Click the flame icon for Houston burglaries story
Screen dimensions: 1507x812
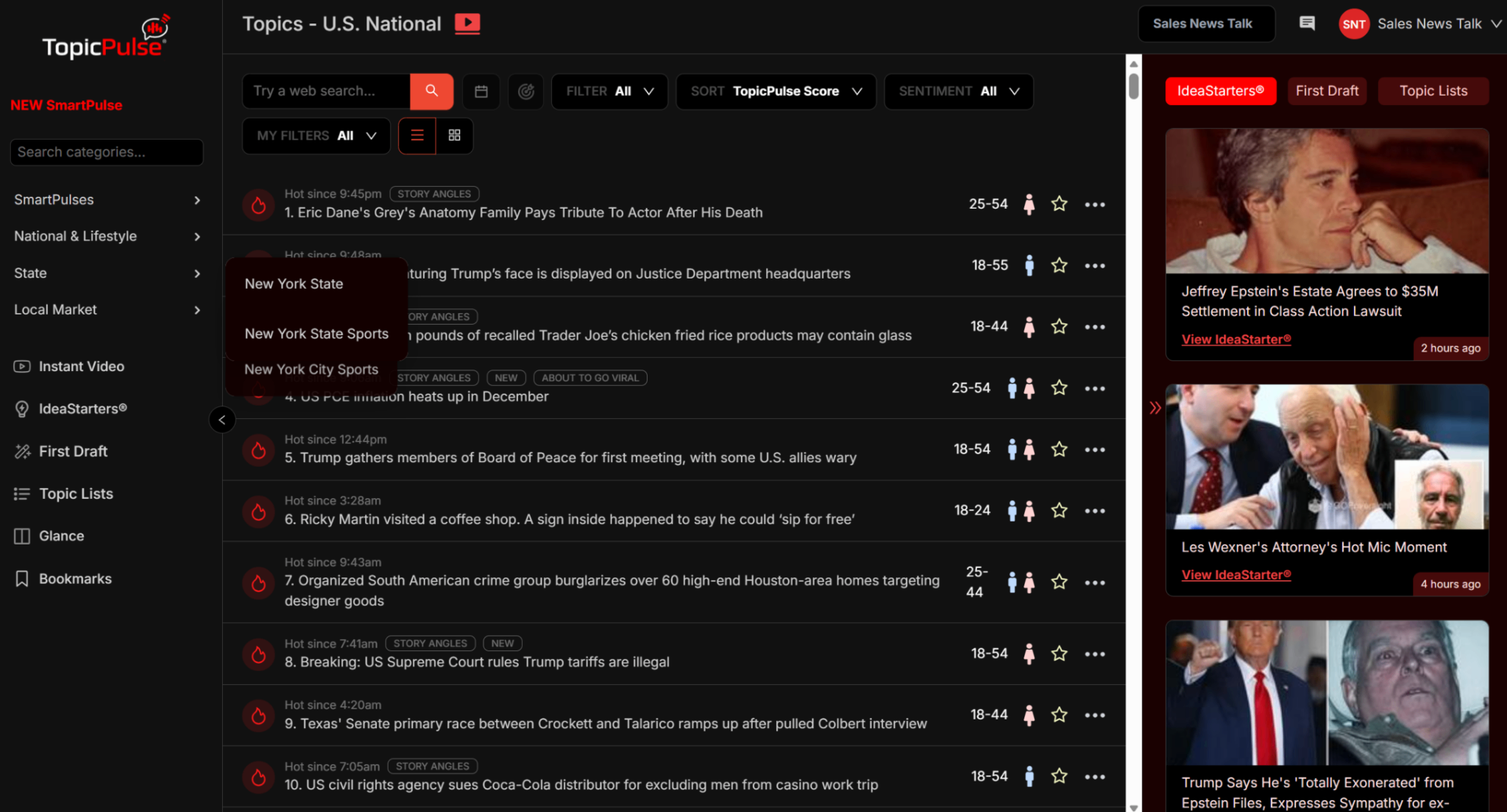[x=258, y=583]
